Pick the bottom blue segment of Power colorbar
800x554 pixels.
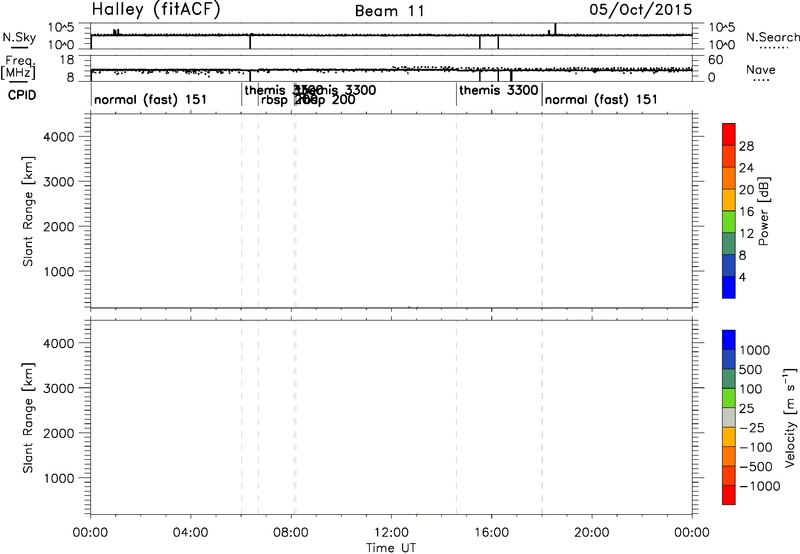(x=729, y=287)
